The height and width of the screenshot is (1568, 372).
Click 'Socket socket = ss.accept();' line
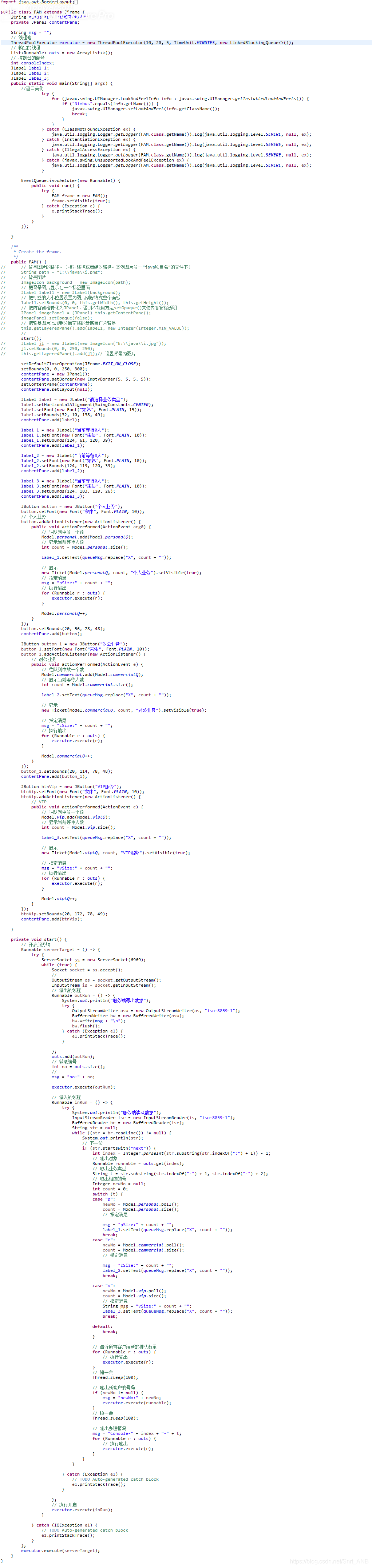[88, 970]
